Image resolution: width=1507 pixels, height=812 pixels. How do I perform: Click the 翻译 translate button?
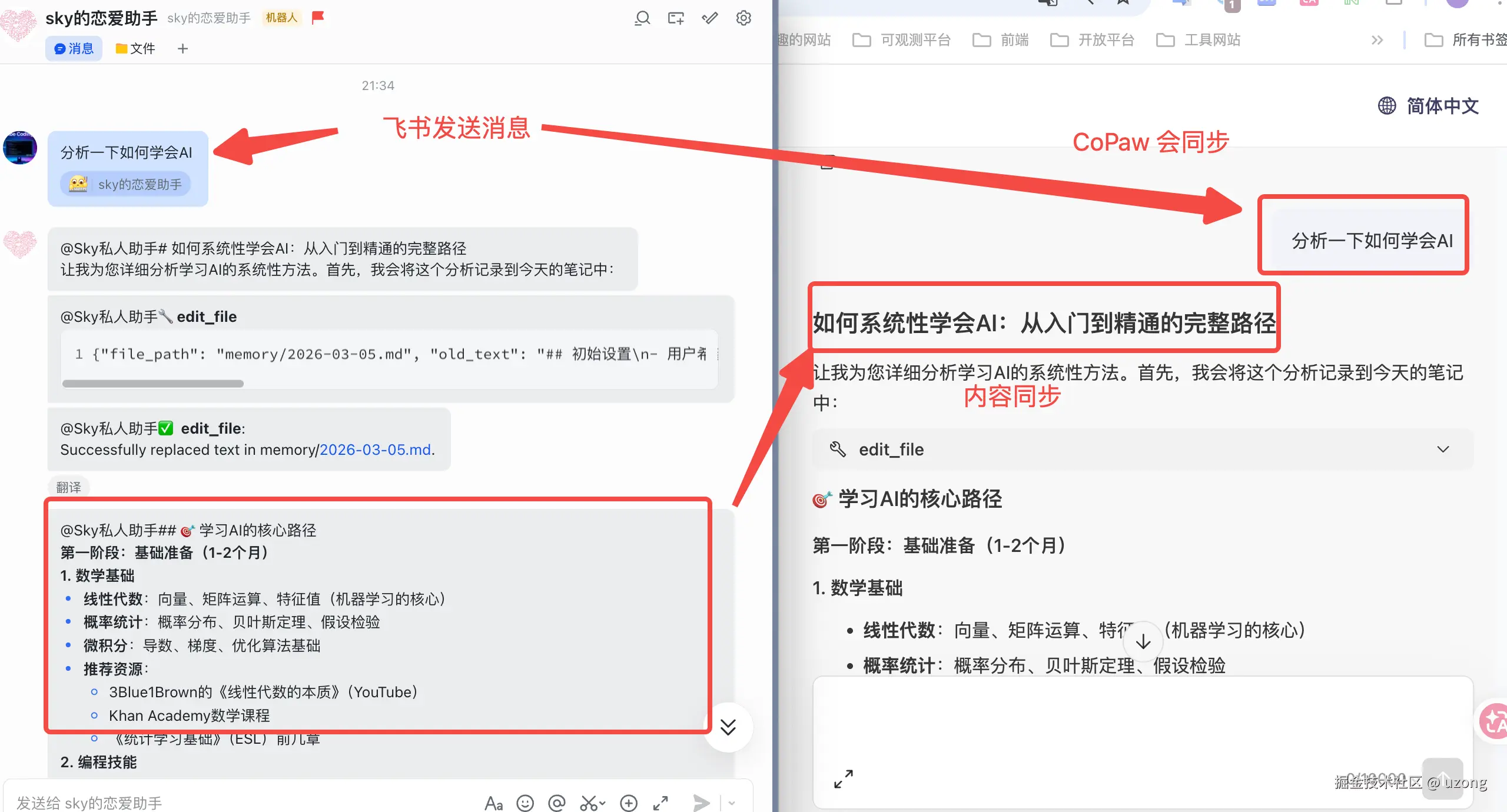coord(69,487)
